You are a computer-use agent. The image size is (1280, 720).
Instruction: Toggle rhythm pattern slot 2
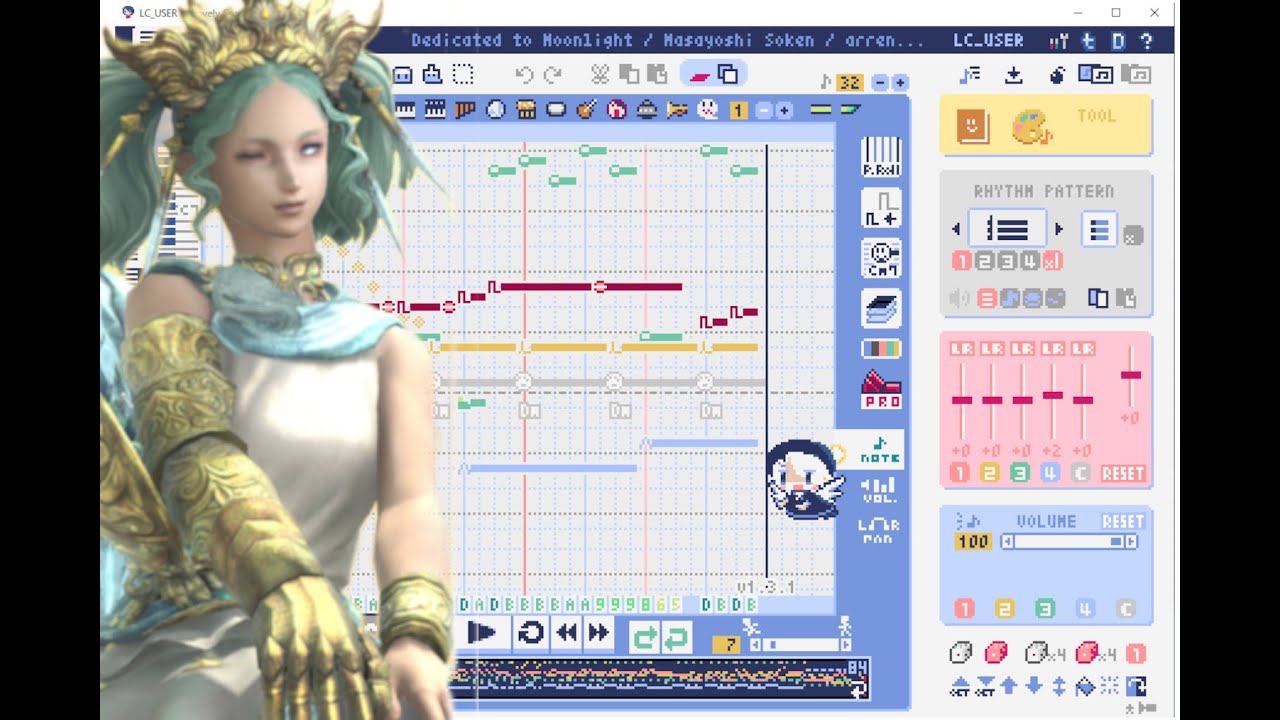click(x=984, y=261)
